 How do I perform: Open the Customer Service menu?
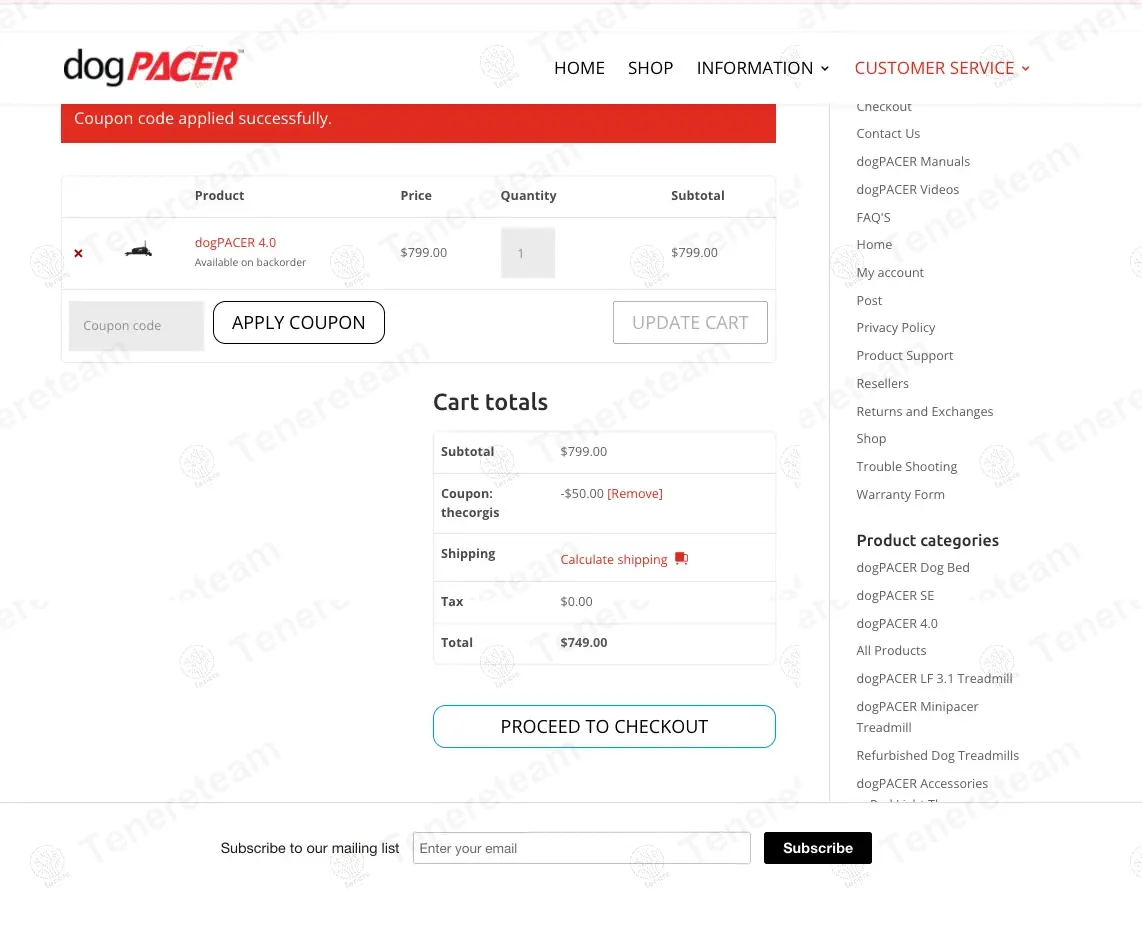934,68
